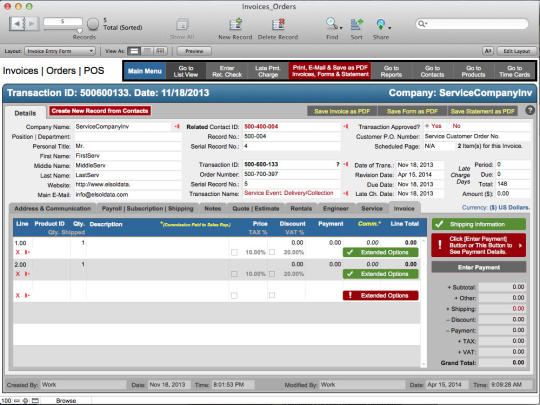
Task: Click red arrow next to Transaction ID field
Action: click(345, 165)
